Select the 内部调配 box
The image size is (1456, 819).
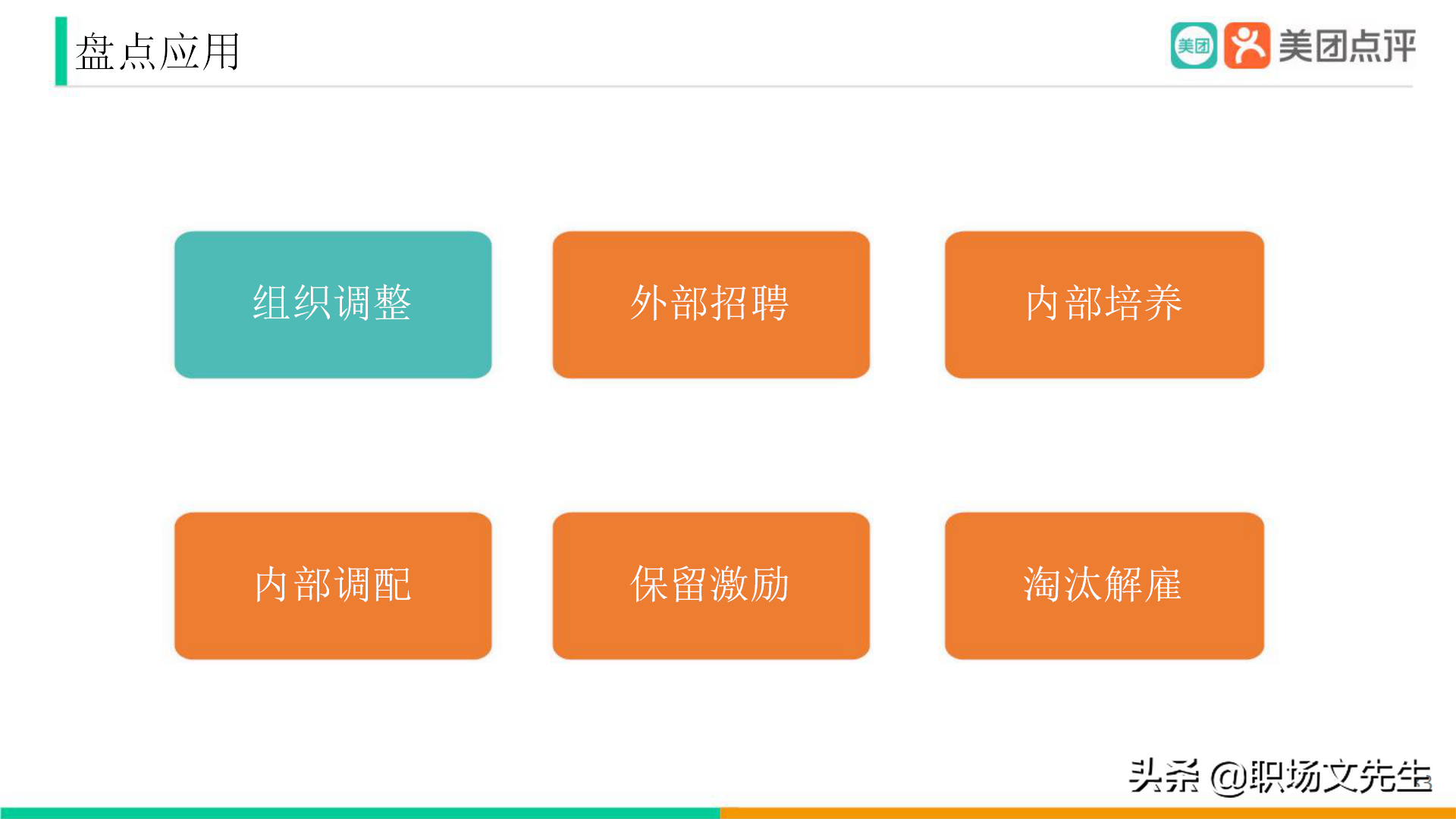point(333,585)
